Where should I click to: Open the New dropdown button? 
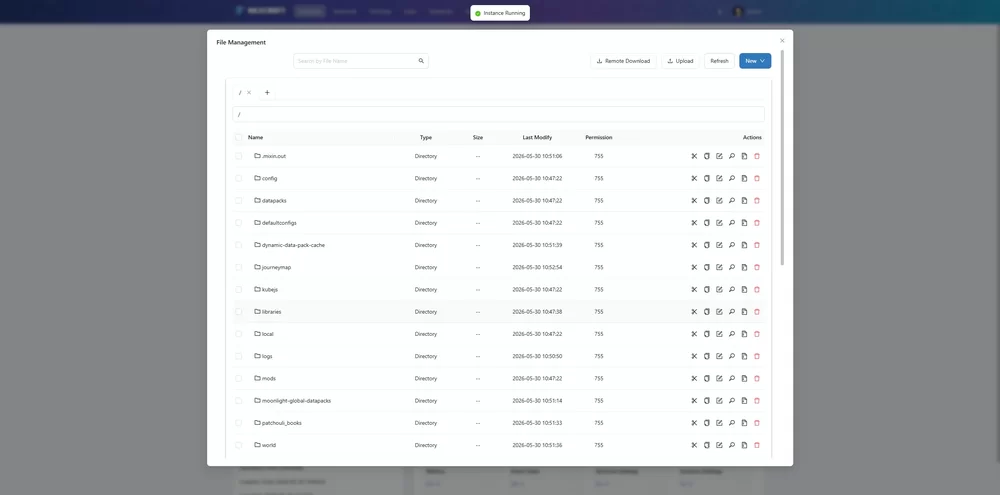[x=755, y=61]
